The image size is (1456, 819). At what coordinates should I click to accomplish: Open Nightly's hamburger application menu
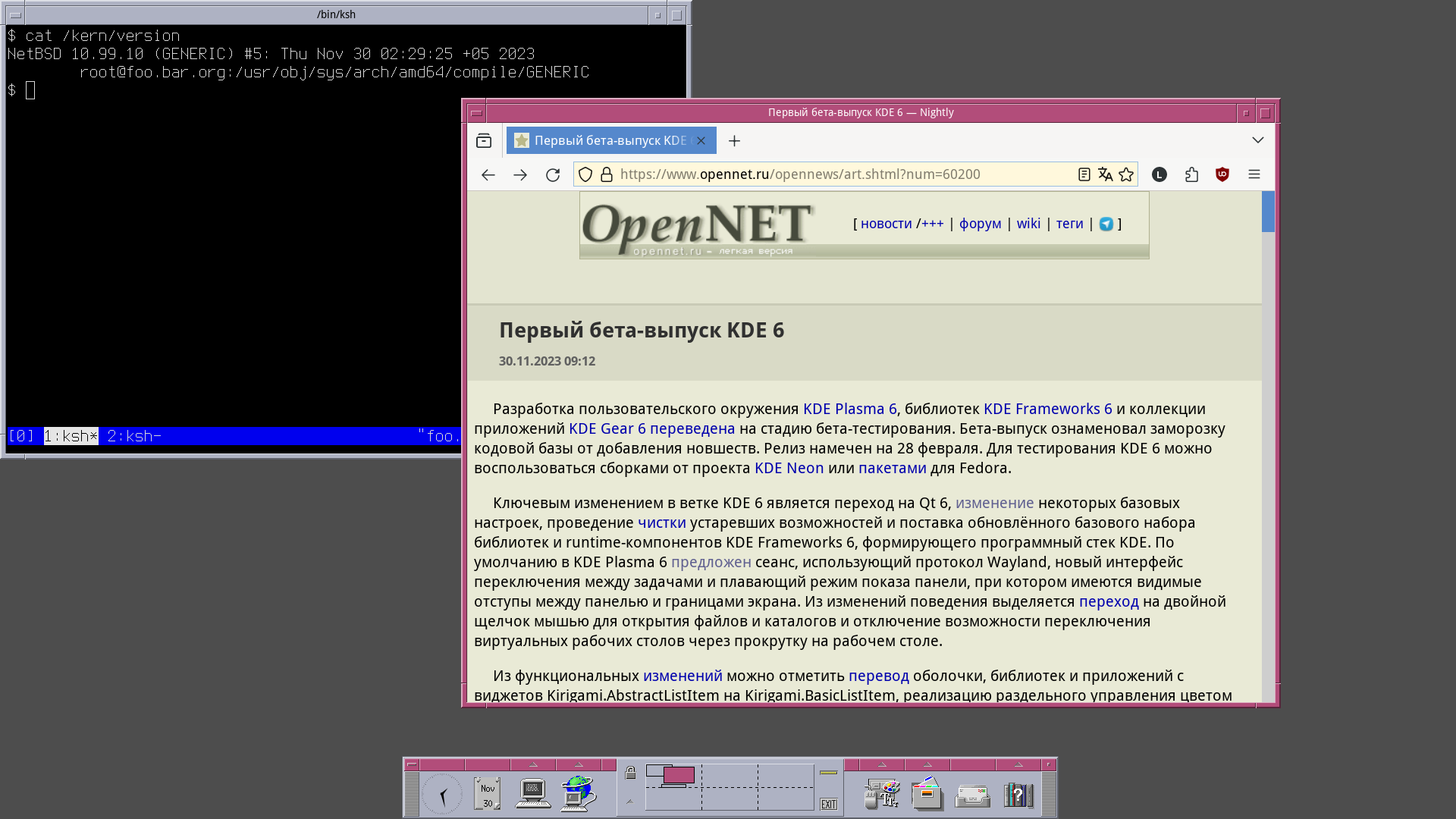point(1254,175)
